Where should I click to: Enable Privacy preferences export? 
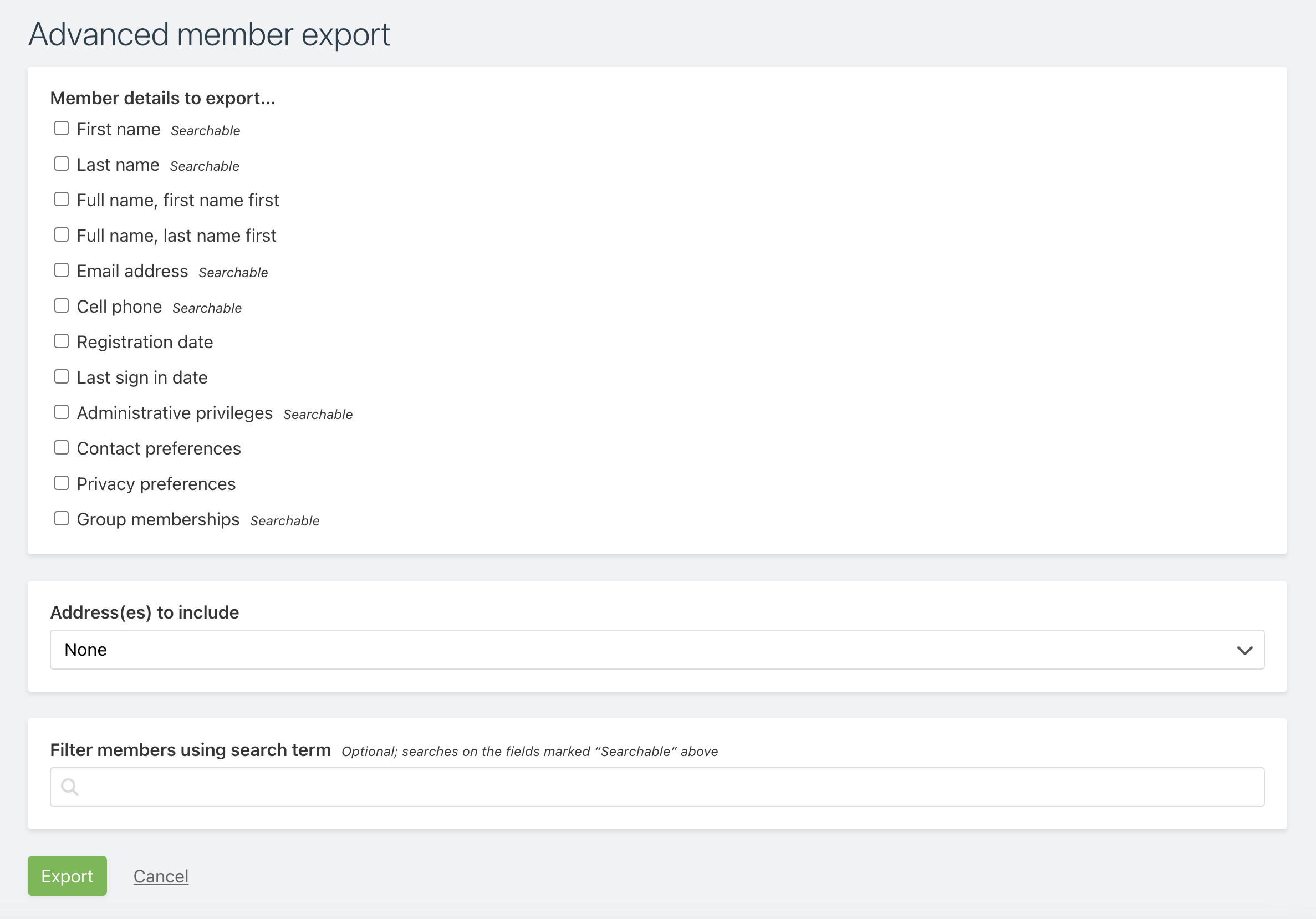(62, 483)
